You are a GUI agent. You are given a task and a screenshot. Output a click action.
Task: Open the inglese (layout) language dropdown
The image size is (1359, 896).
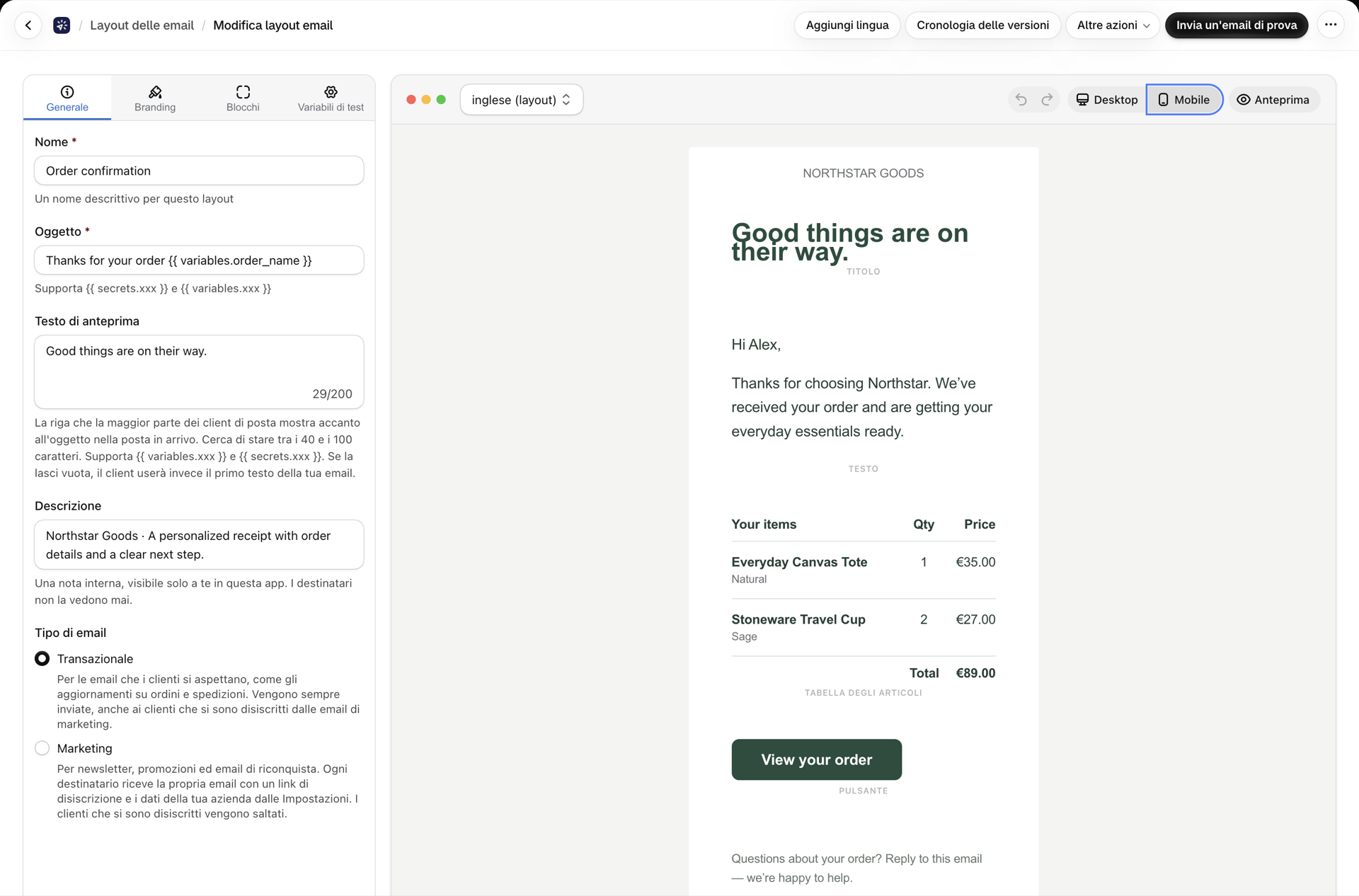pyautogui.click(x=522, y=100)
